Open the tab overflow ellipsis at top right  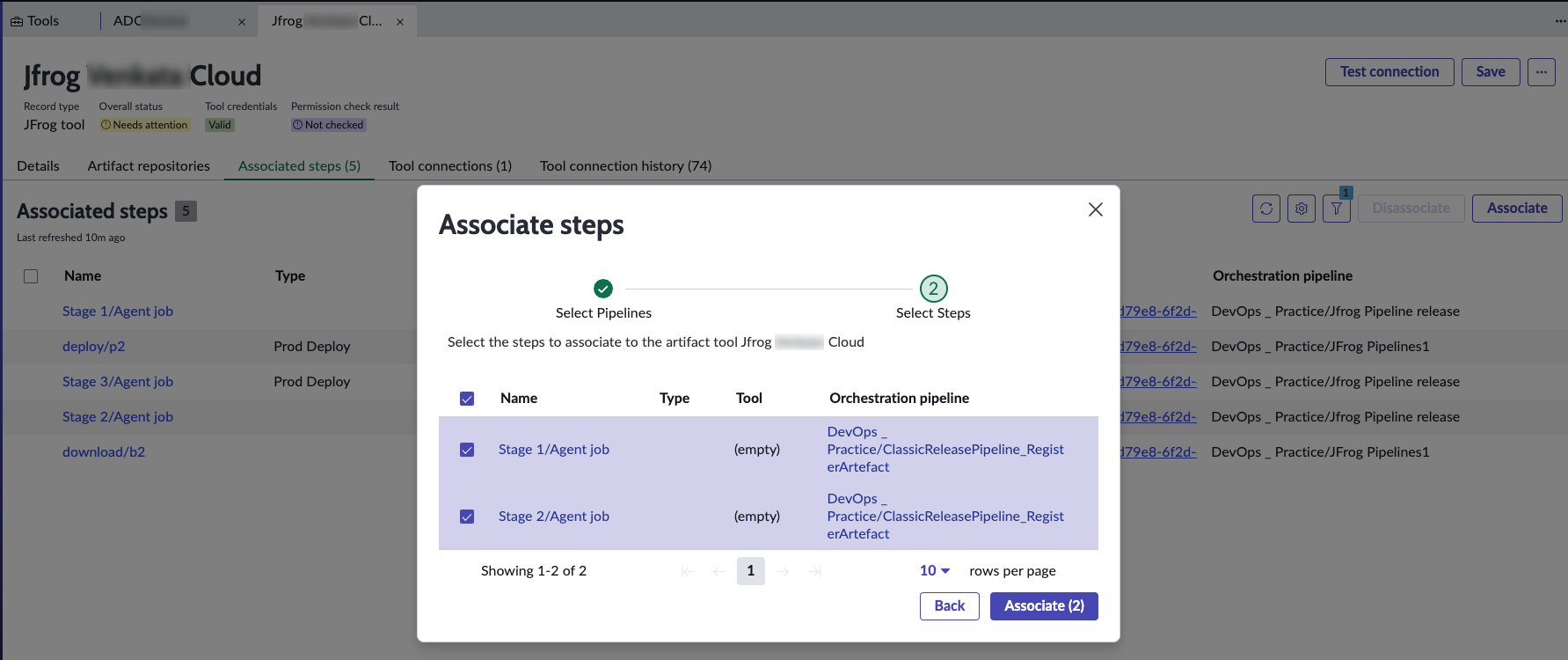[1560, 21]
